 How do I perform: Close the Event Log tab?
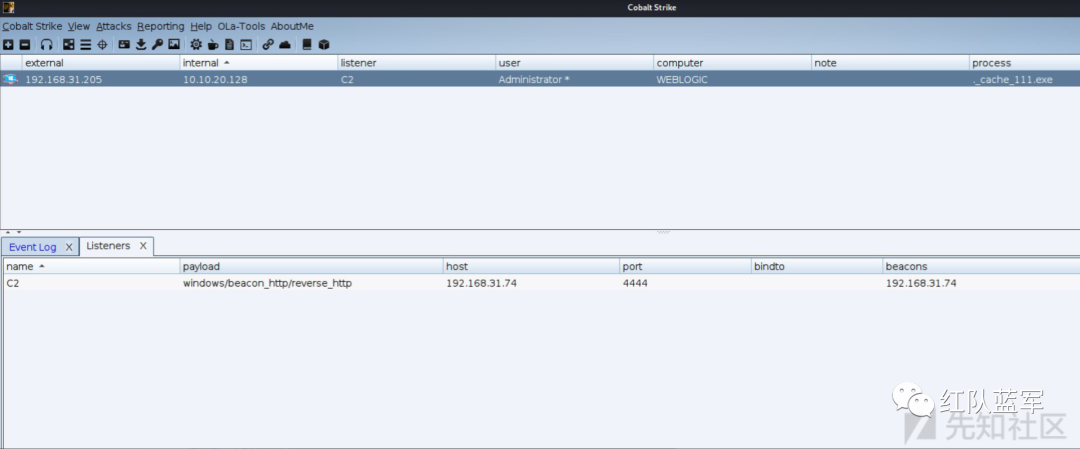point(69,247)
